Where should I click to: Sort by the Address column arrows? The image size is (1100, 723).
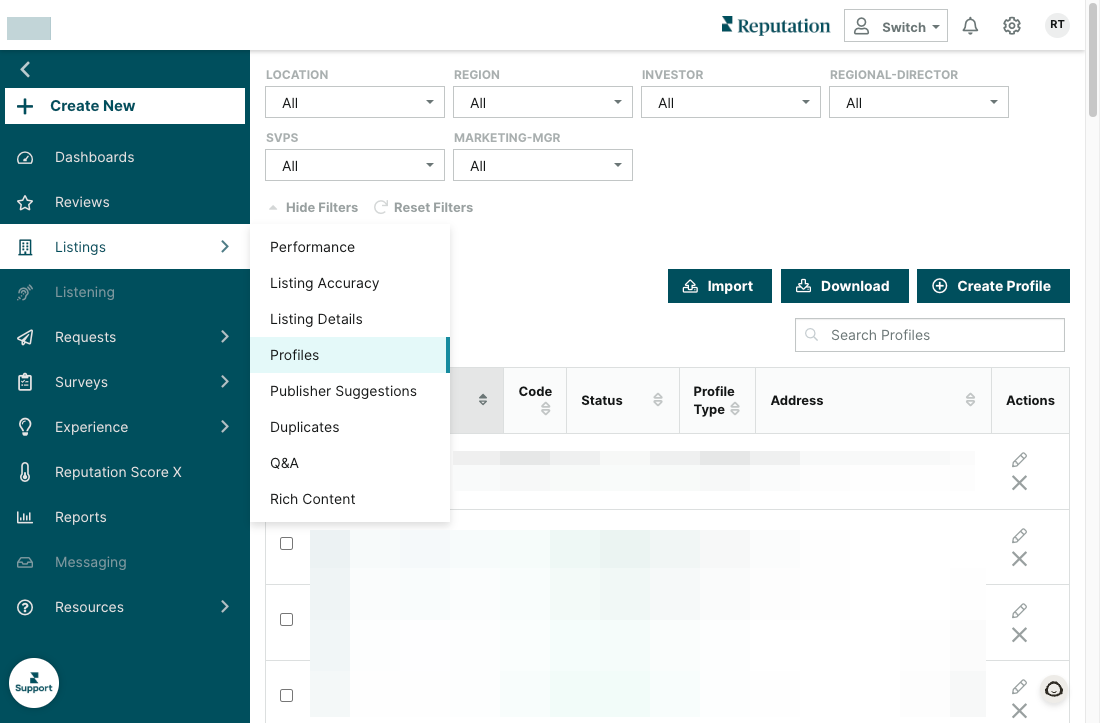(x=970, y=400)
